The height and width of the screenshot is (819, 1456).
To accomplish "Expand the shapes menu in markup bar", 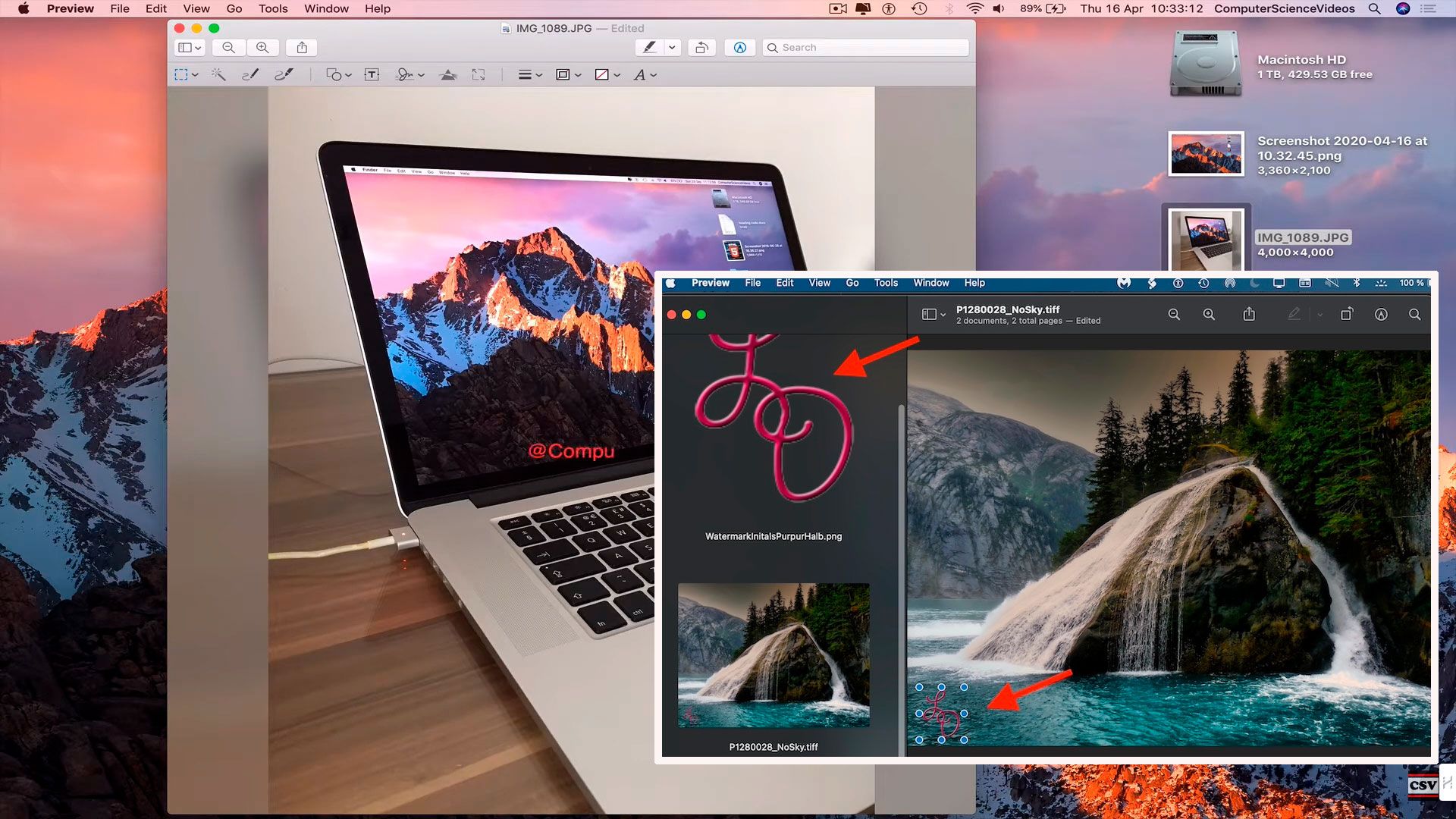I will [x=338, y=74].
